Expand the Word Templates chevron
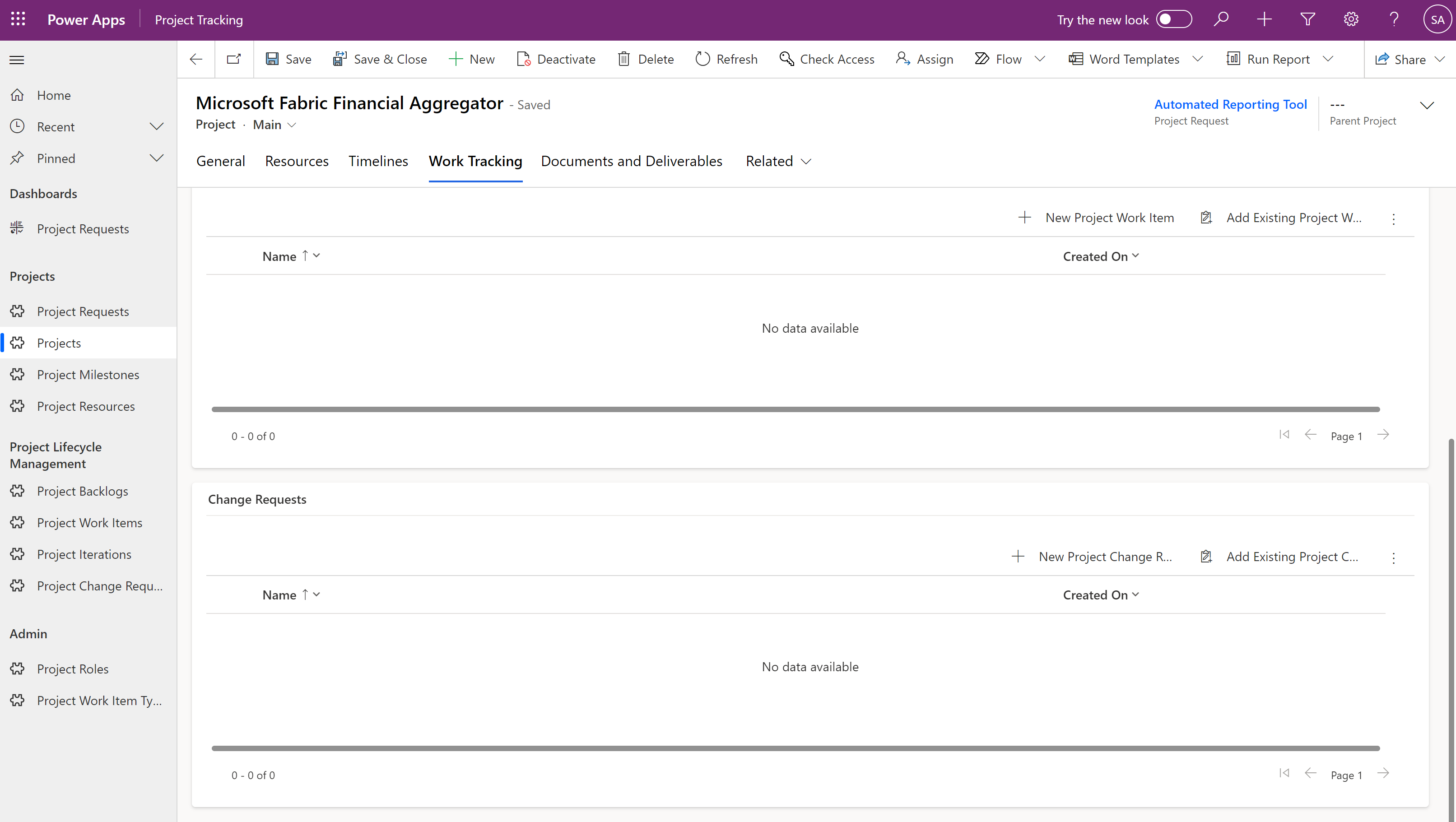Viewport: 1456px width, 822px height. point(1198,59)
